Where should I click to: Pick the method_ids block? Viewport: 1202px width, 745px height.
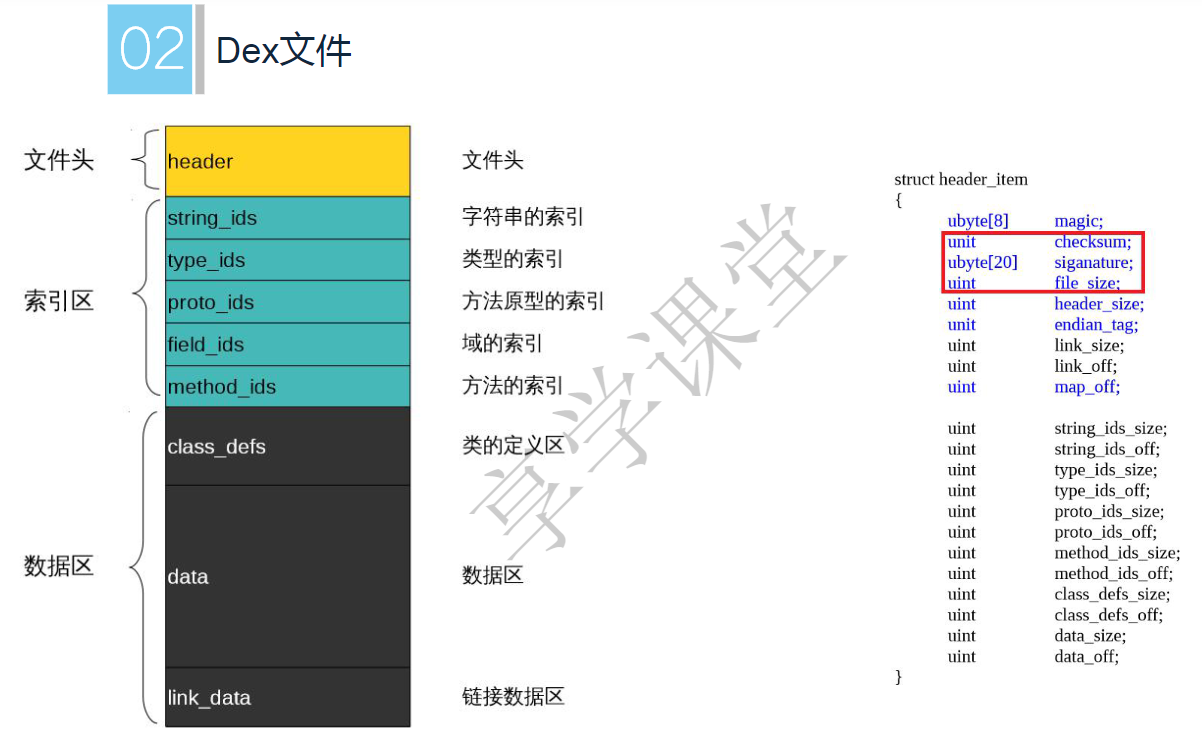click(288, 386)
